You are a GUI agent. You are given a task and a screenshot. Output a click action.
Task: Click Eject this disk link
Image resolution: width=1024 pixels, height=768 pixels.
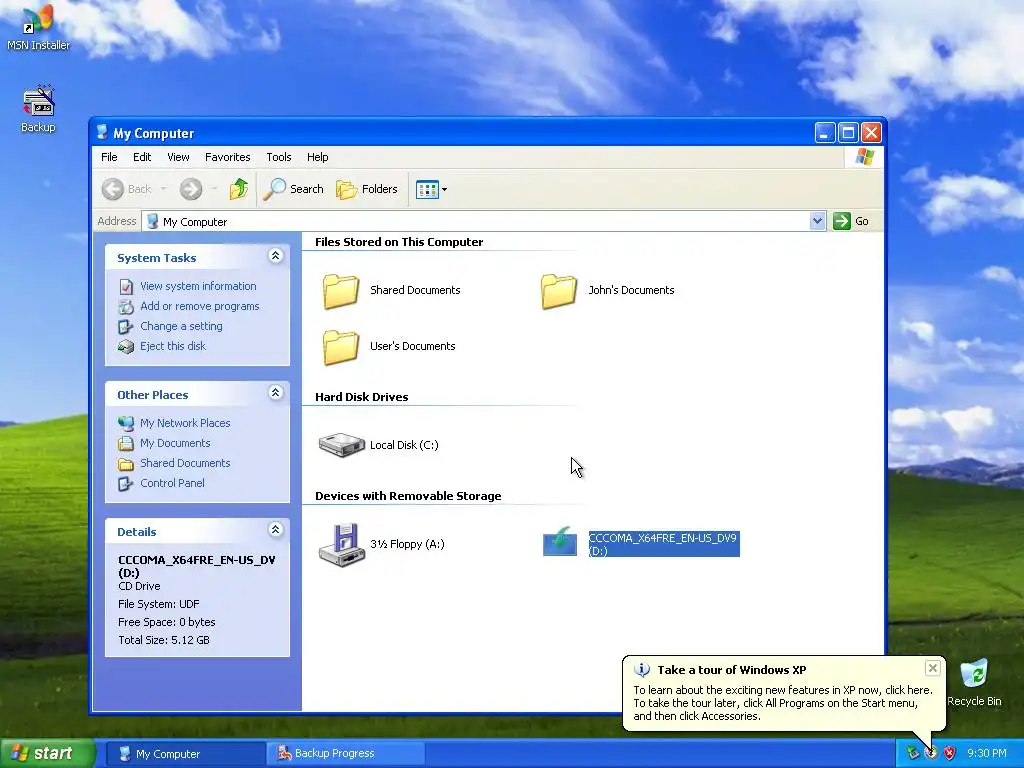tap(172, 346)
